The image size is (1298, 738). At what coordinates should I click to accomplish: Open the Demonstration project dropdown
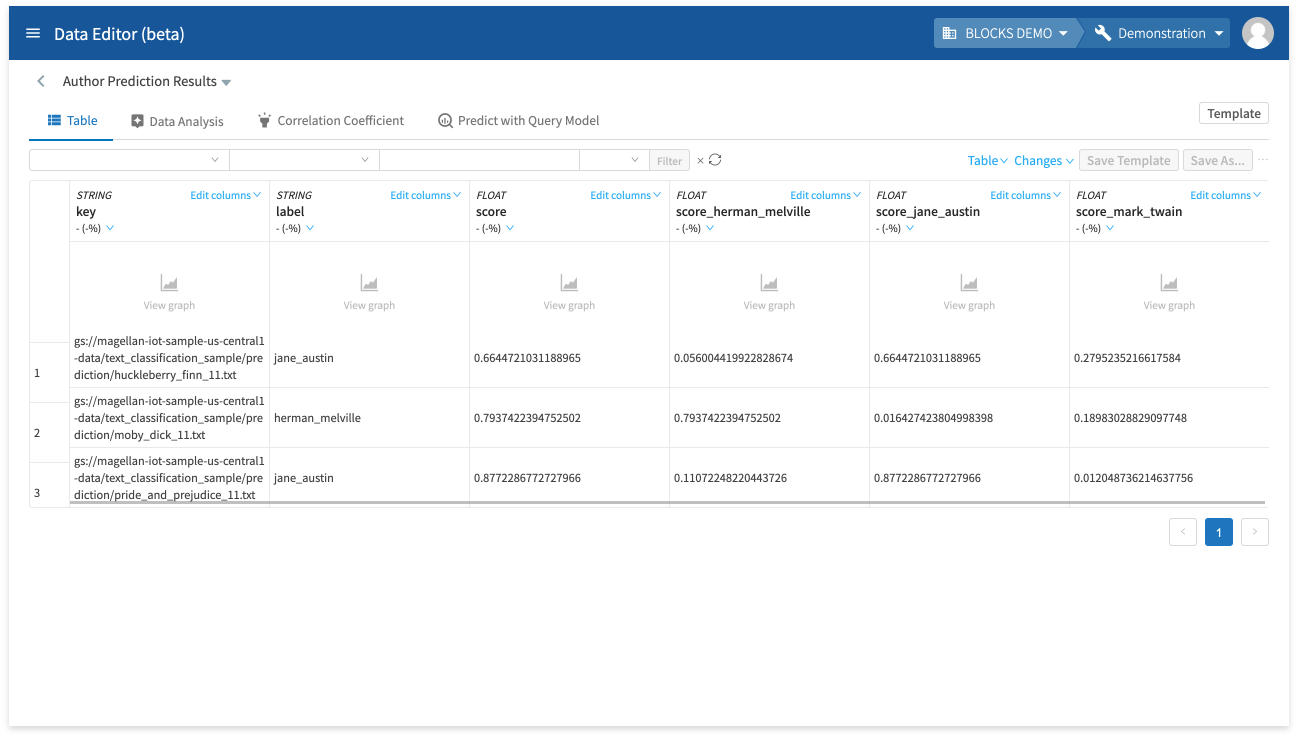pos(1160,33)
